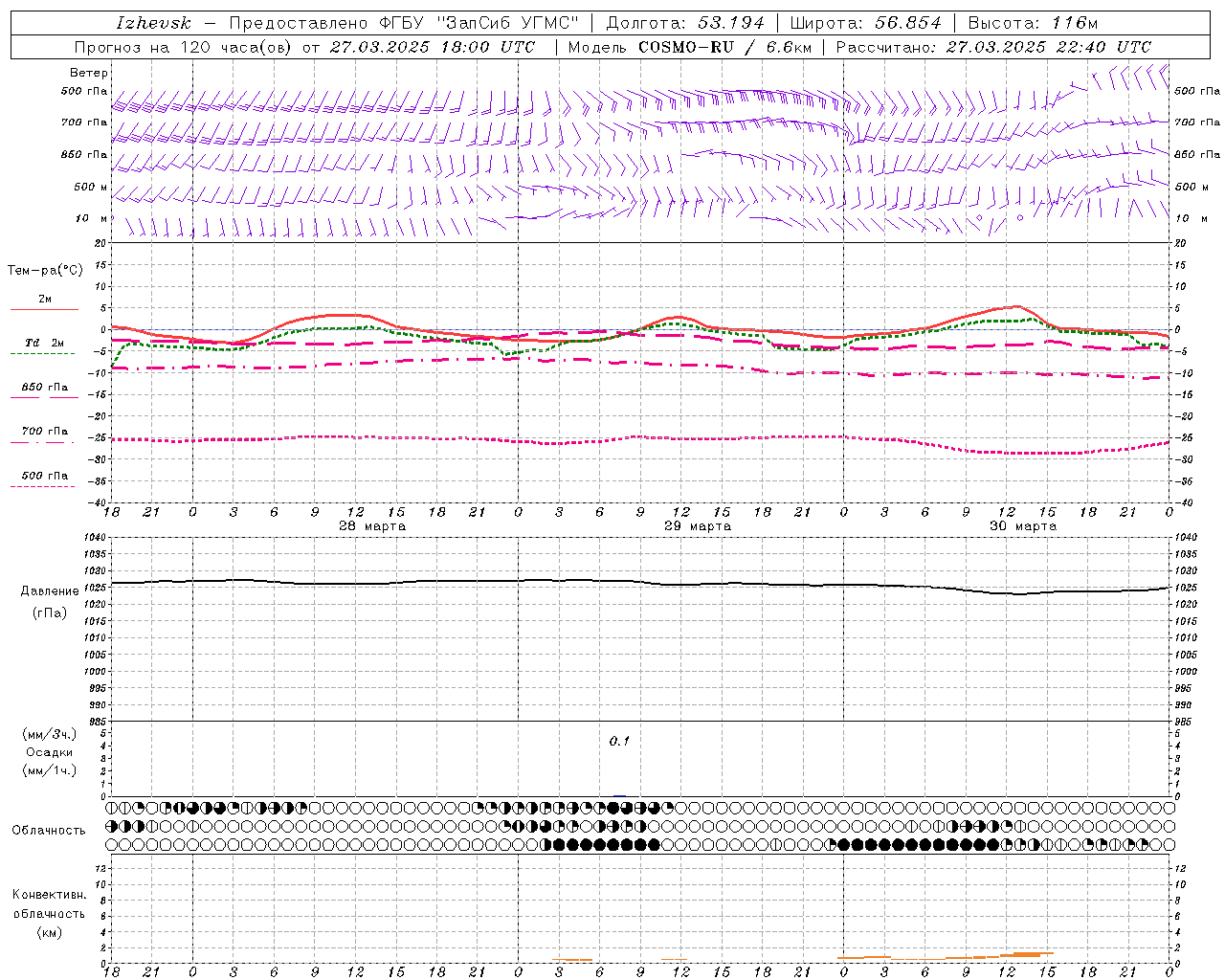Click the (гПа) unit under Давление

pyautogui.click(x=50, y=613)
